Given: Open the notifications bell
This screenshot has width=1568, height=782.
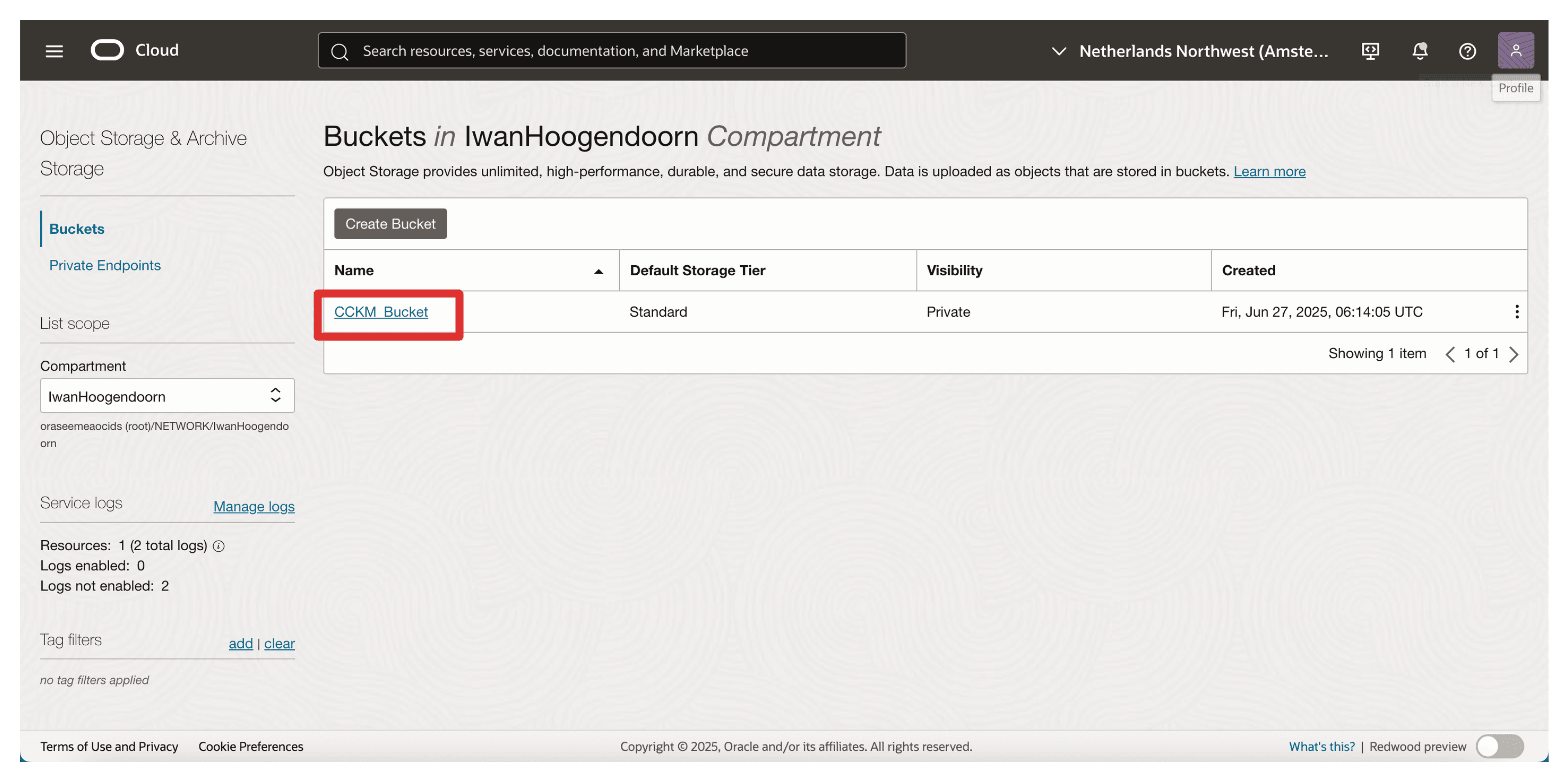Looking at the screenshot, I should (x=1419, y=51).
